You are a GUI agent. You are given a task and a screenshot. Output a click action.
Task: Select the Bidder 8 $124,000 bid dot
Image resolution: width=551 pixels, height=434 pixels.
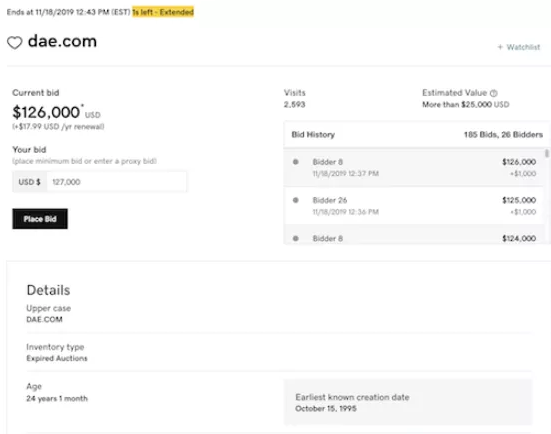(x=296, y=238)
